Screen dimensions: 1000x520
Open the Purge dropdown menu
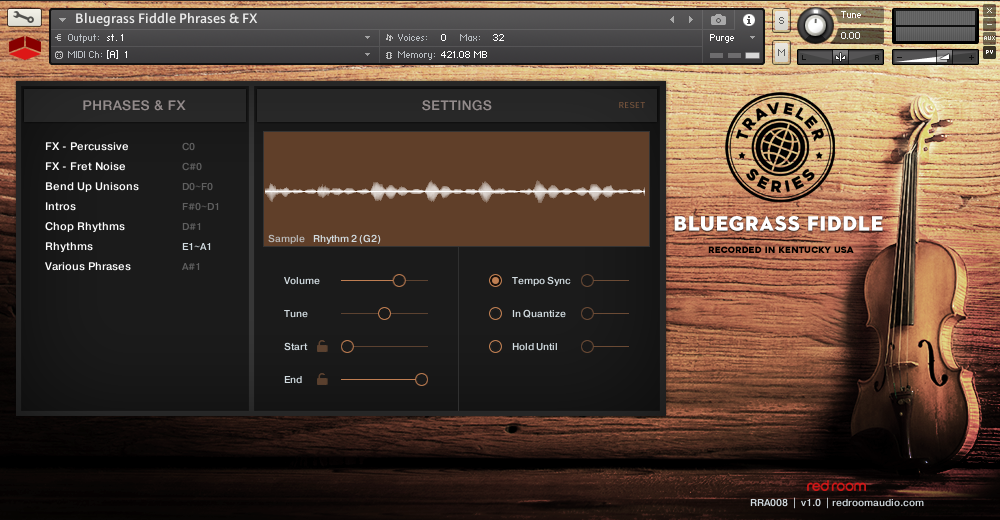coord(753,38)
